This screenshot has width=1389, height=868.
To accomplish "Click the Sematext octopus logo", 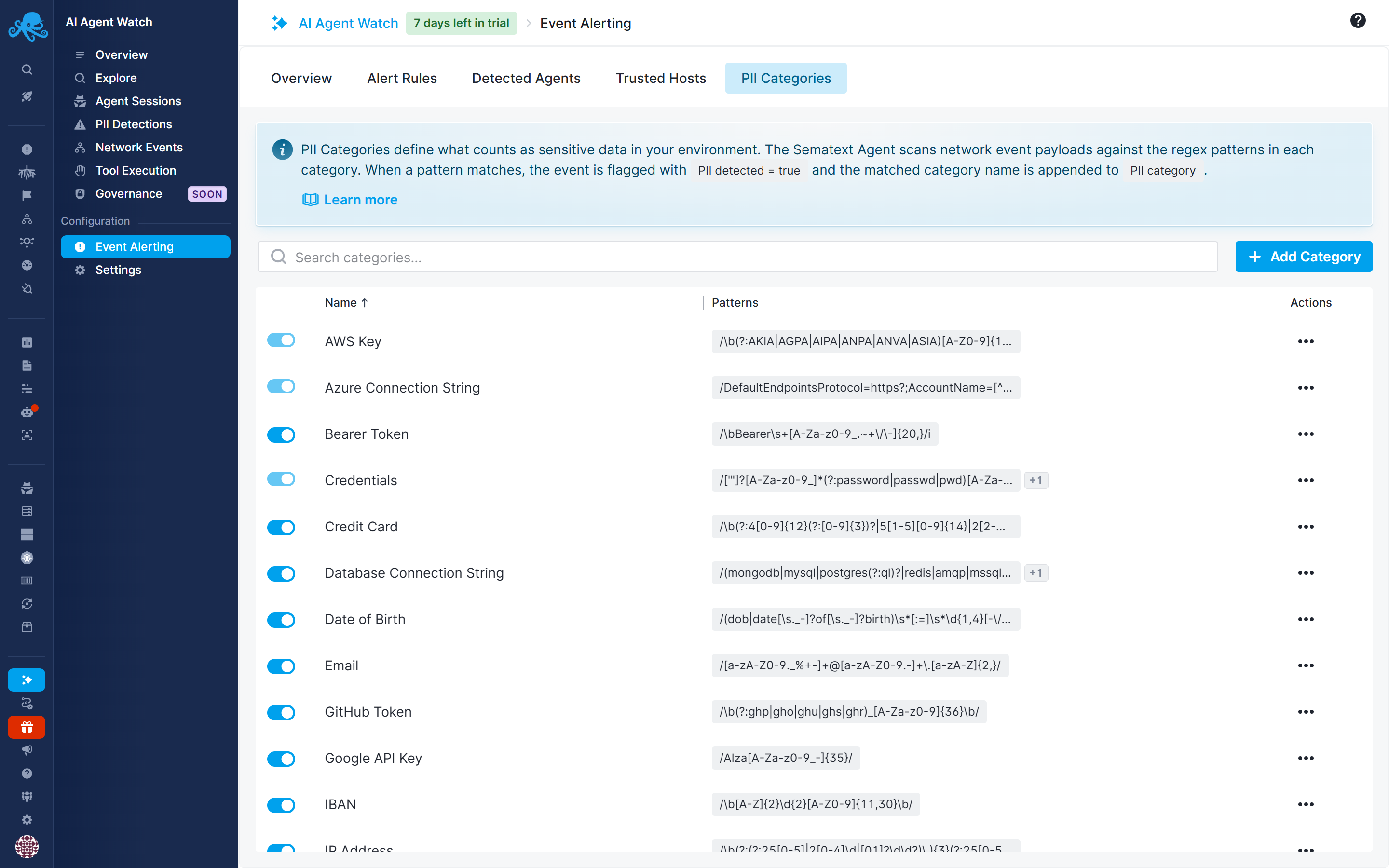I will coord(27,26).
